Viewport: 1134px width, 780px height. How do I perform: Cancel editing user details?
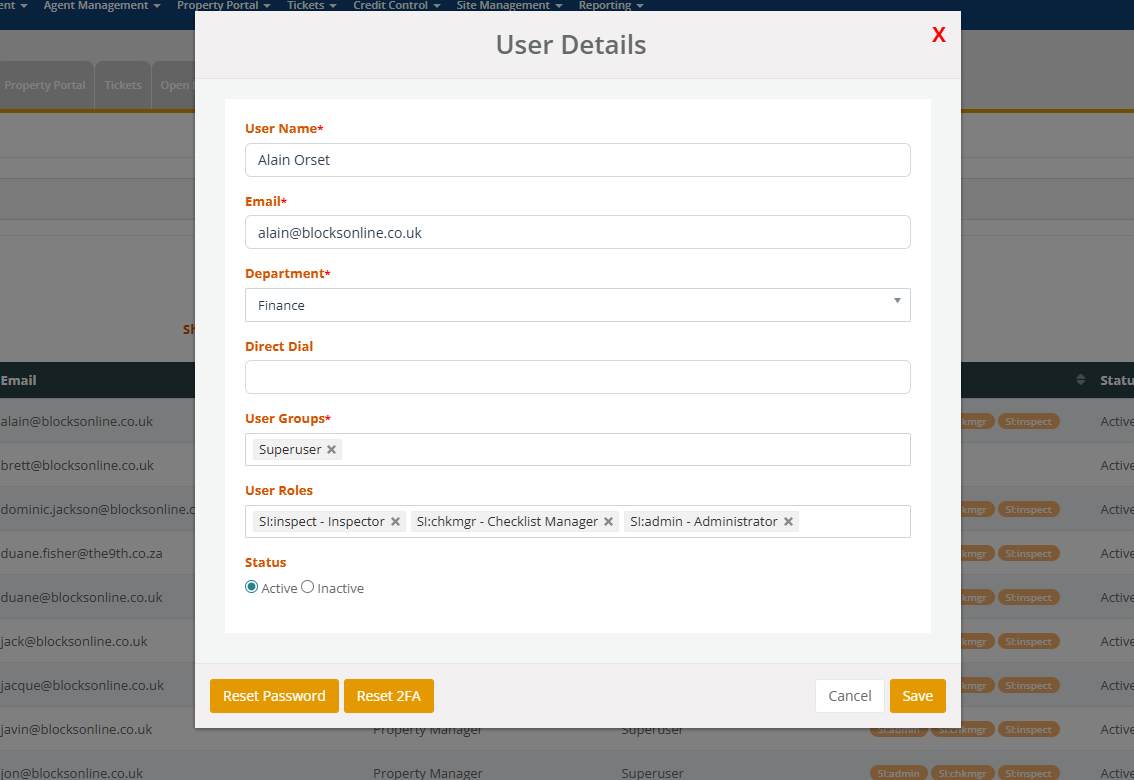coord(849,696)
